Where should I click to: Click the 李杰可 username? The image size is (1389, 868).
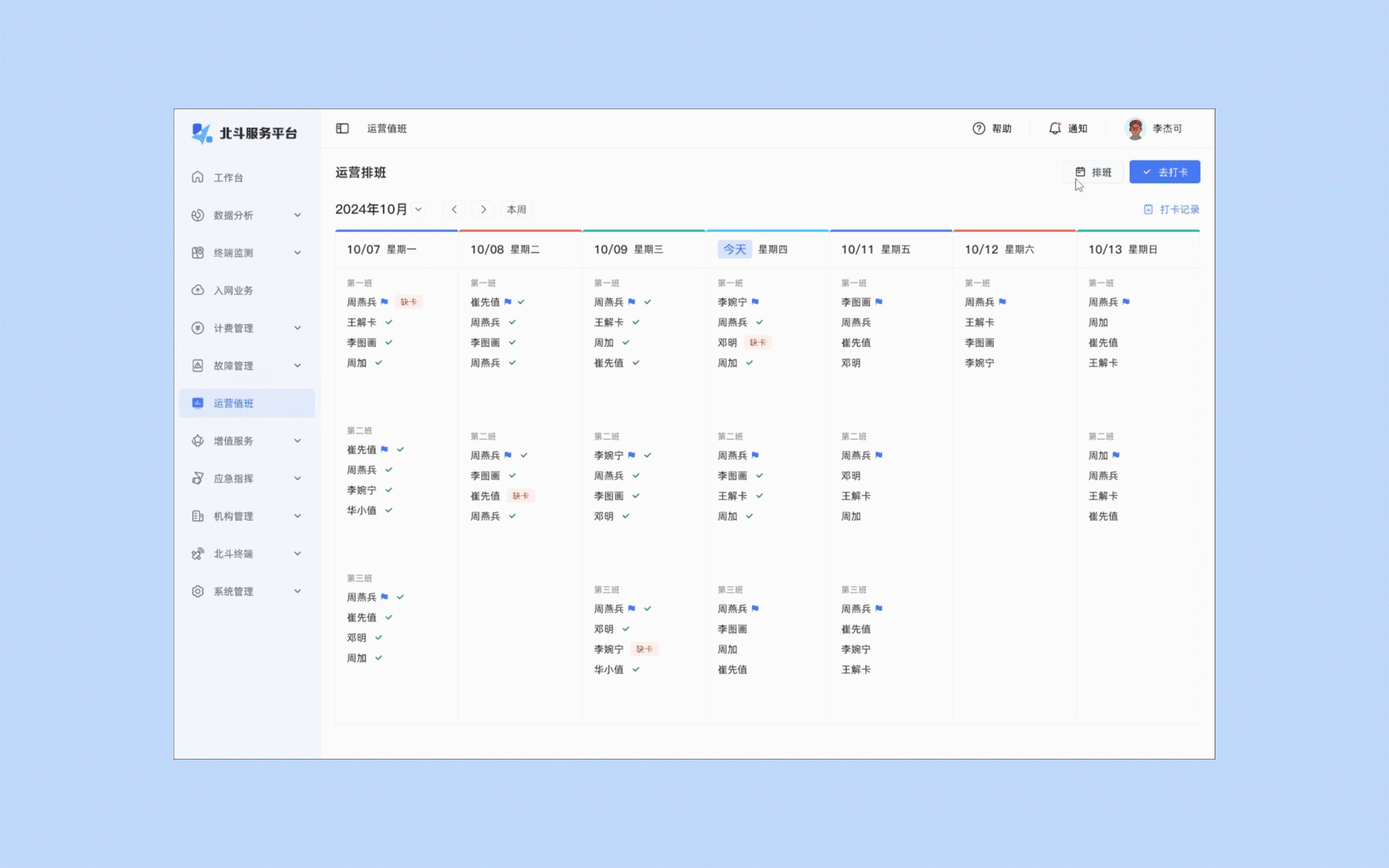(x=1167, y=128)
